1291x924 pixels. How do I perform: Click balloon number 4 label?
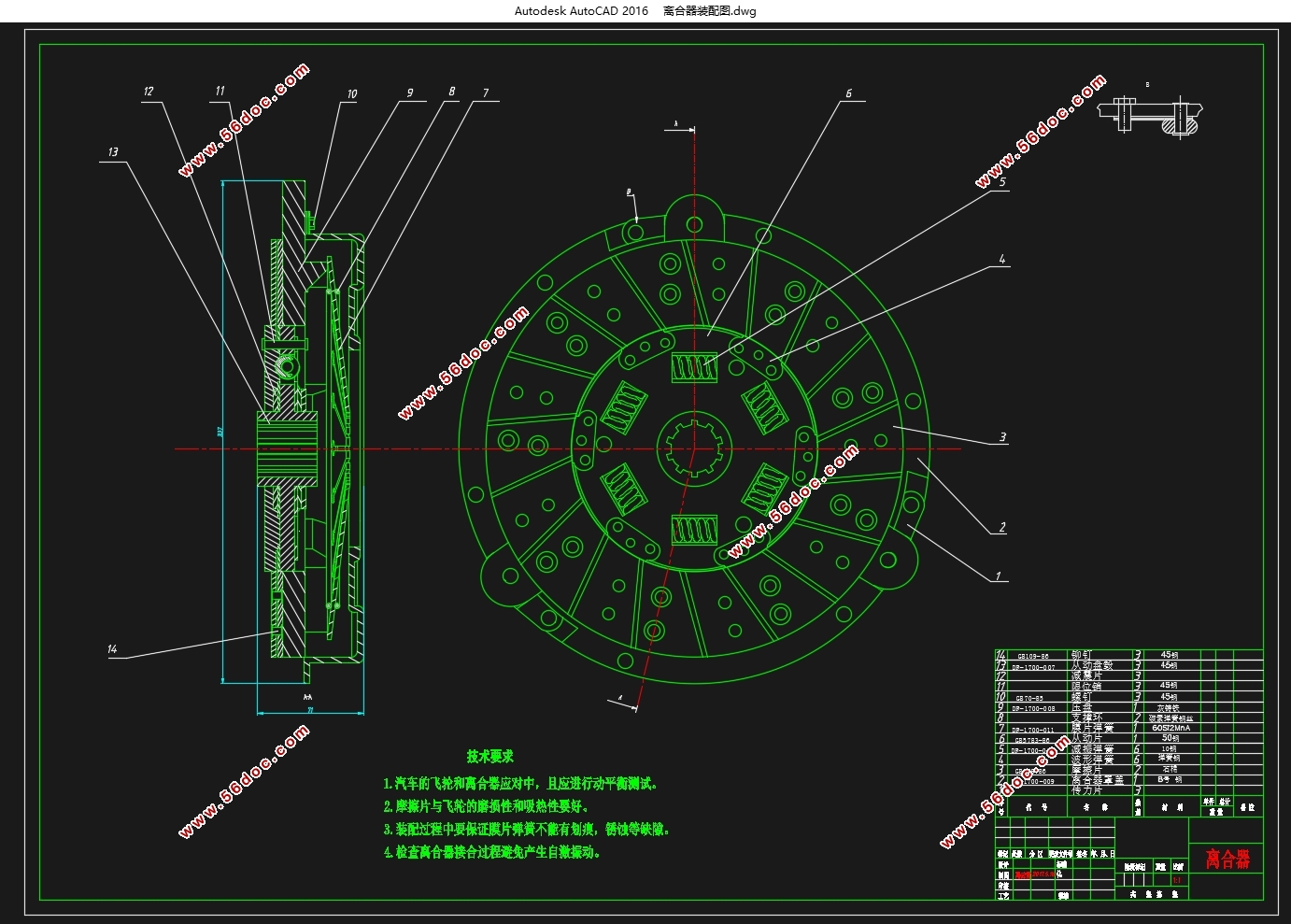tap(1002, 259)
